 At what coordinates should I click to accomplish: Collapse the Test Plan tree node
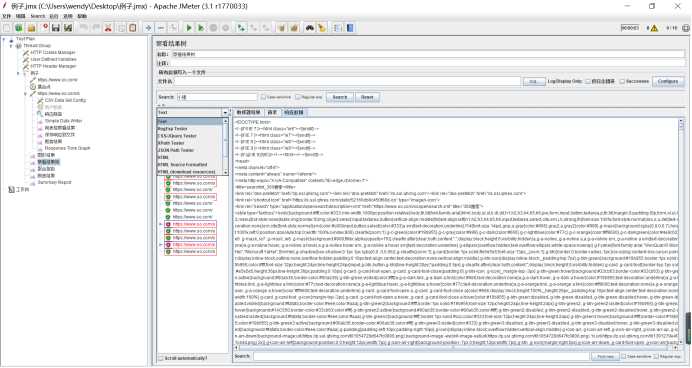pos(4,39)
